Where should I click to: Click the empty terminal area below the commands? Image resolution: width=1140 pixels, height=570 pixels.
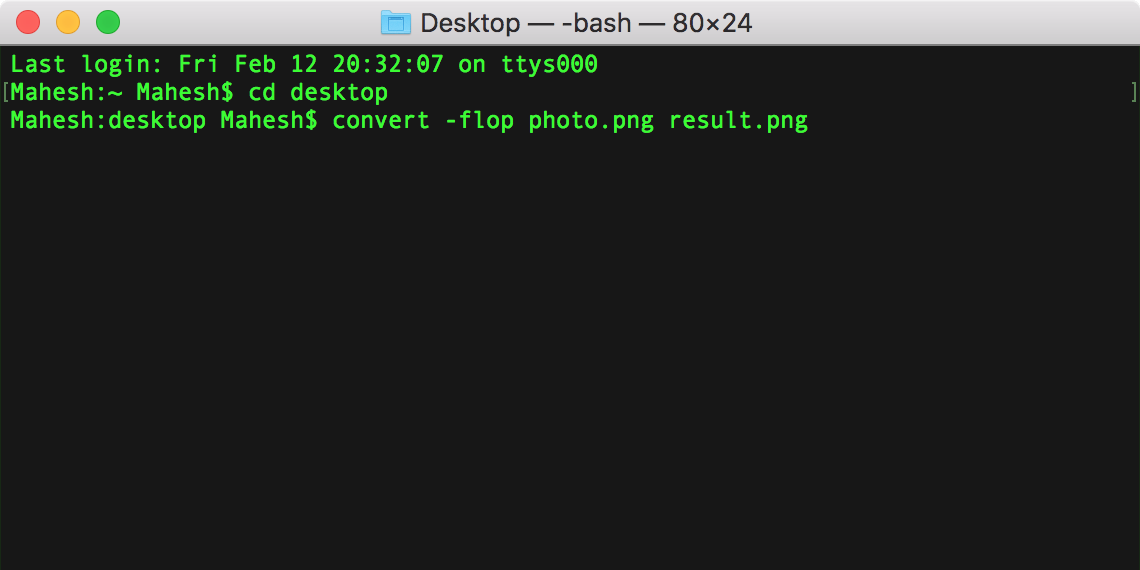click(570, 349)
